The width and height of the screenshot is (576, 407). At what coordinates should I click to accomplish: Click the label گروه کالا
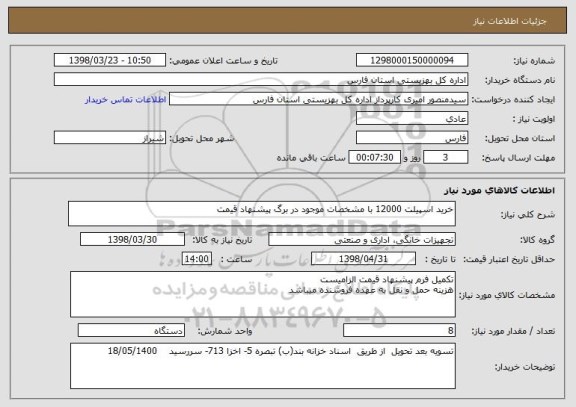tap(538, 240)
